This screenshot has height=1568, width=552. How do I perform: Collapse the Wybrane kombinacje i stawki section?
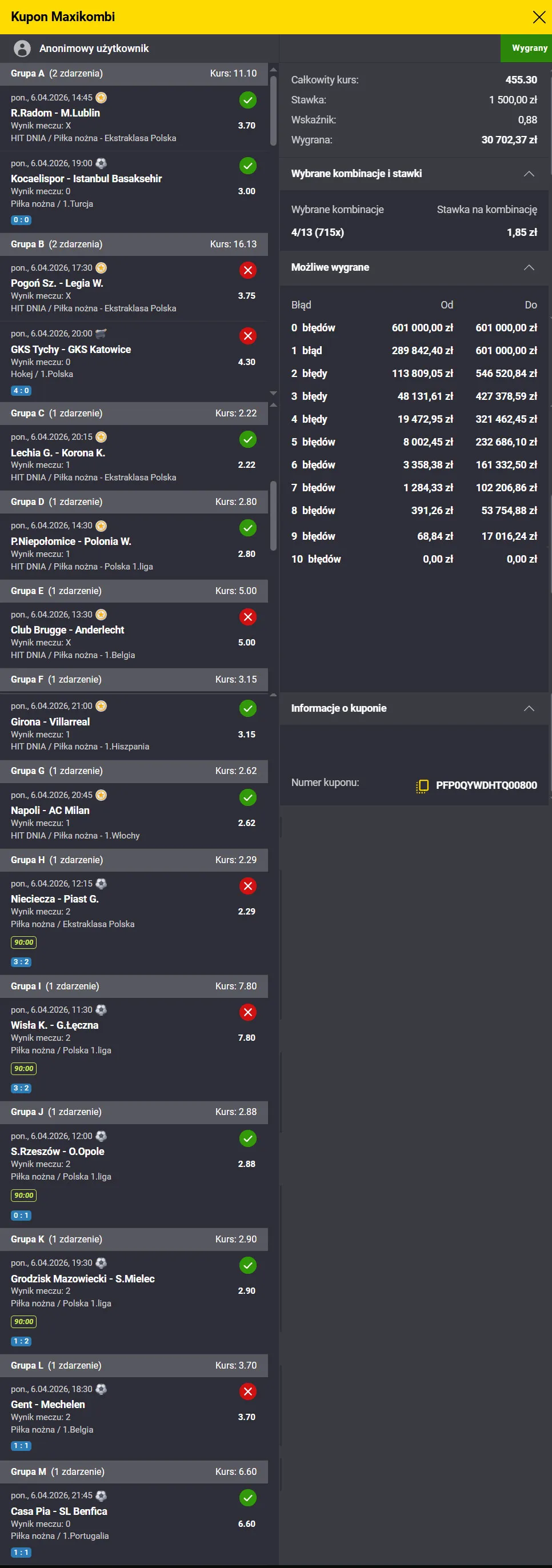coord(529,174)
